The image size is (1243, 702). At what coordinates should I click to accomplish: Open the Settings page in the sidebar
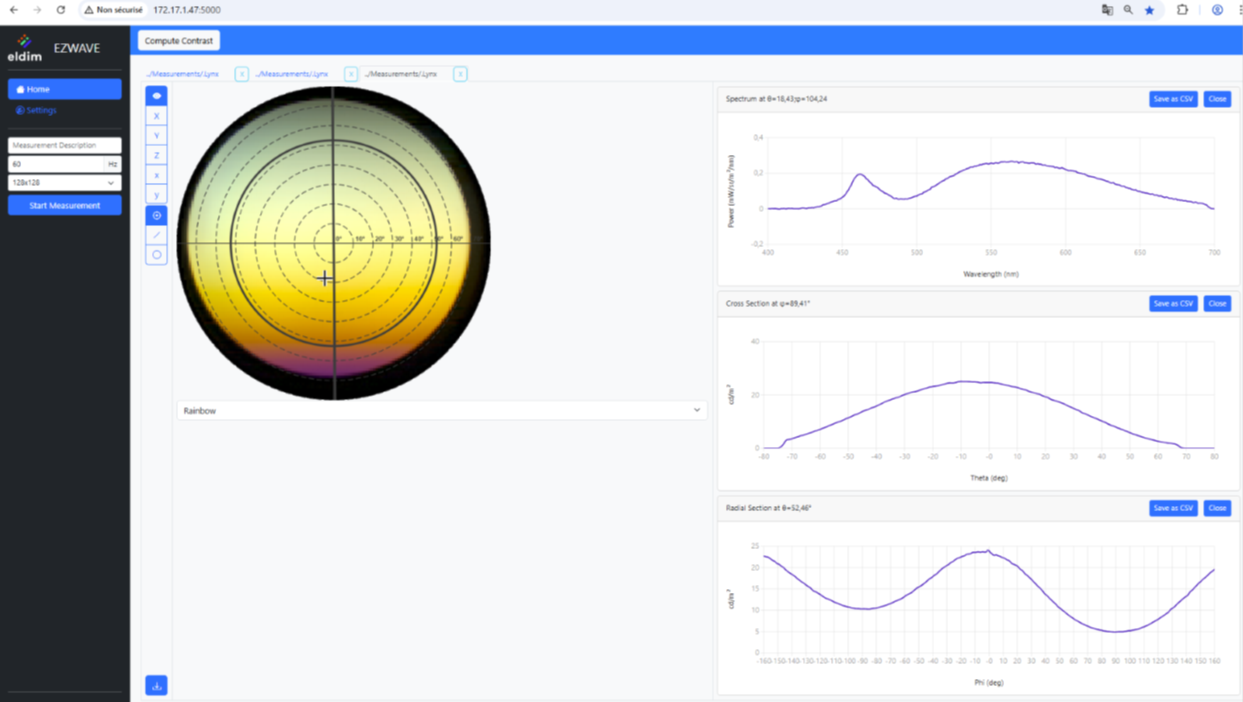click(41, 110)
